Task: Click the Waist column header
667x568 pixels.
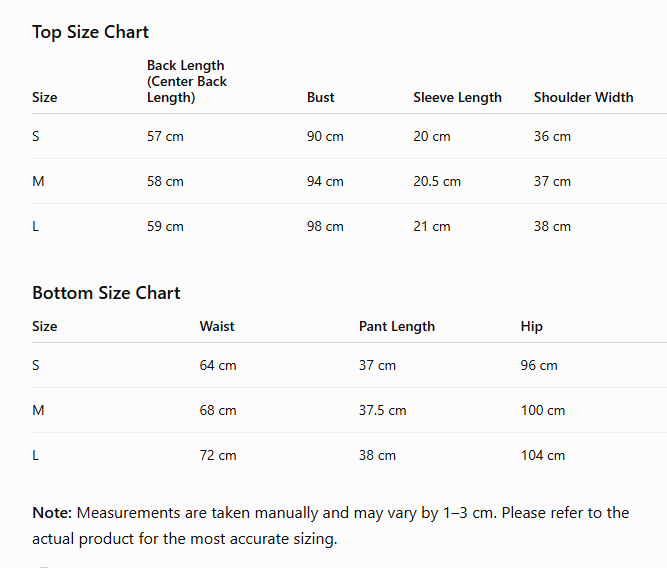Action: (217, 326)
